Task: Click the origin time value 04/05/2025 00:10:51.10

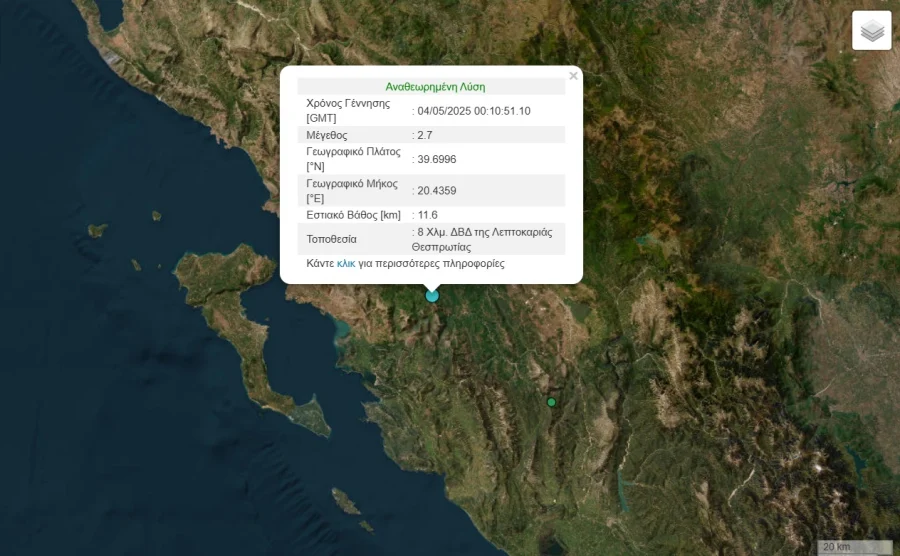Action: pyautogui.click(x=474, y=111)
